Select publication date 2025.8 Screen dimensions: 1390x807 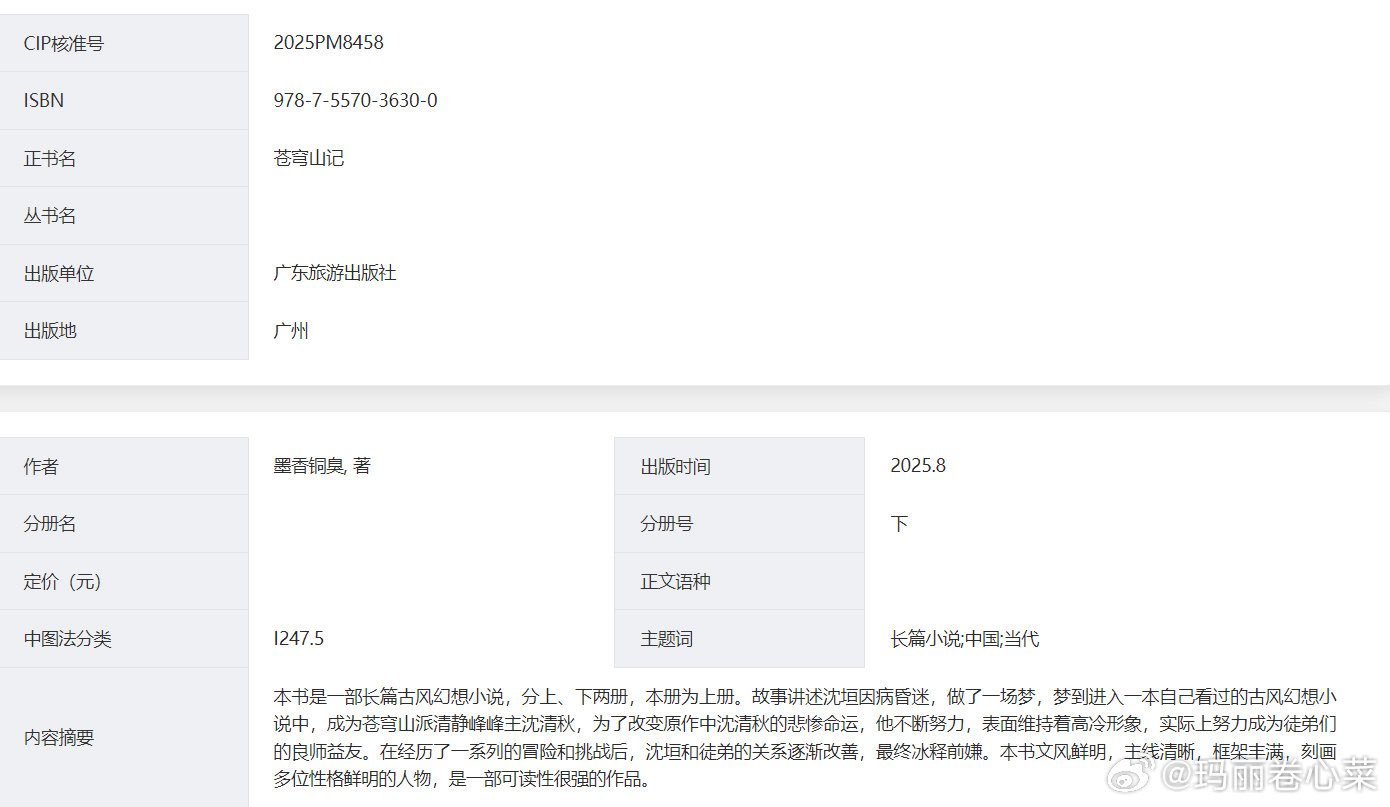tap(918, 466)
